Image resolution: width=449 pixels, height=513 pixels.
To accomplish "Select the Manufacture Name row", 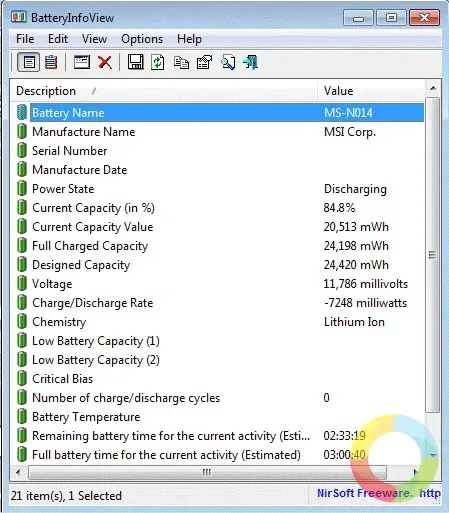I will (x=220, y=132).
